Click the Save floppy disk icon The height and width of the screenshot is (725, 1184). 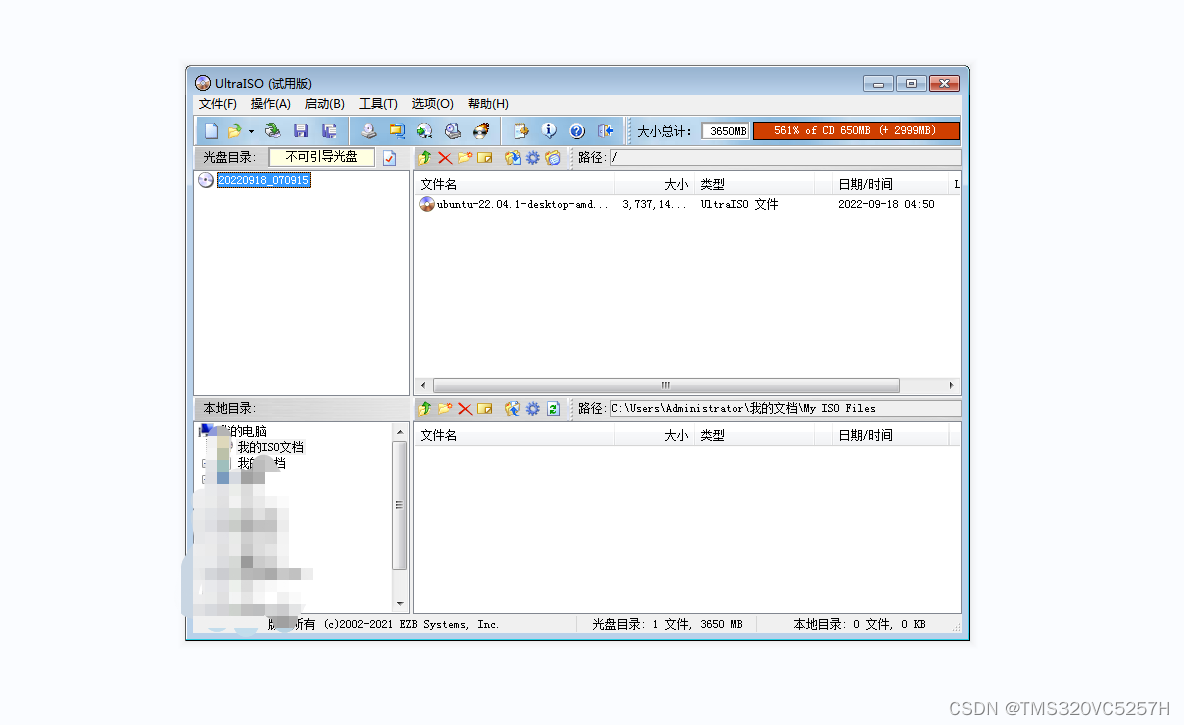(301, 131)
